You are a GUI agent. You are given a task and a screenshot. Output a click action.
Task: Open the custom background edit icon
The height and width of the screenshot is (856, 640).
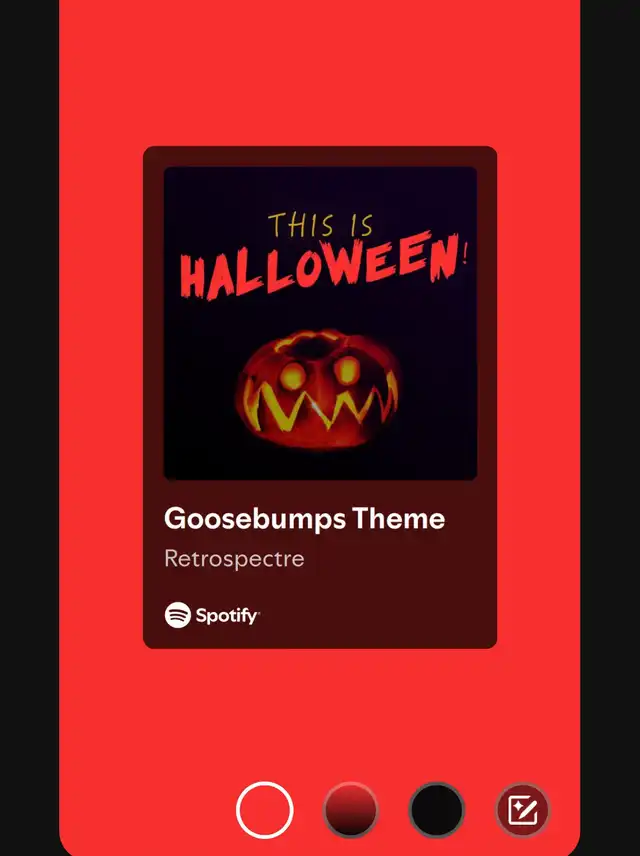[x=523, y=810]
